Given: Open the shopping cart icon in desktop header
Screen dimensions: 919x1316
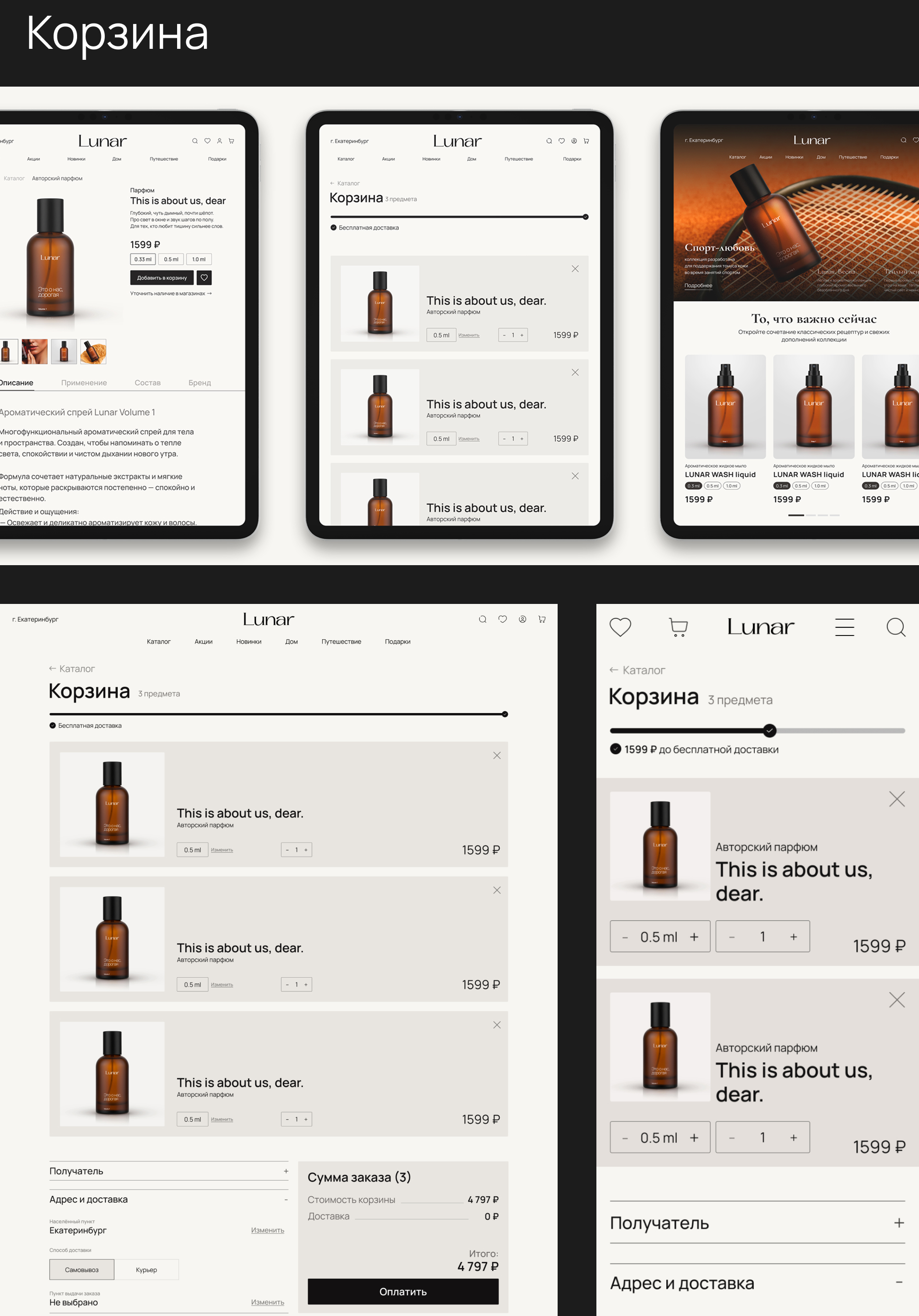Looking at the screenshot, I should [541, 619].
